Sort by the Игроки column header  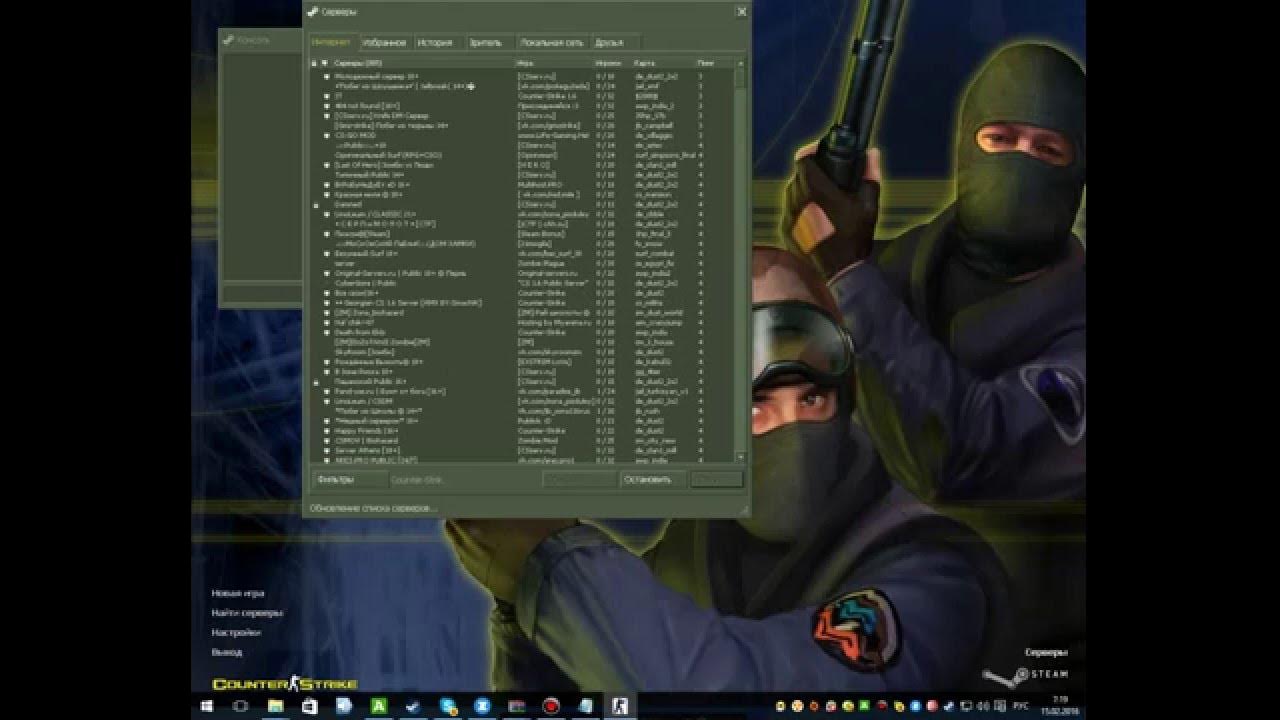click(613, 63)
